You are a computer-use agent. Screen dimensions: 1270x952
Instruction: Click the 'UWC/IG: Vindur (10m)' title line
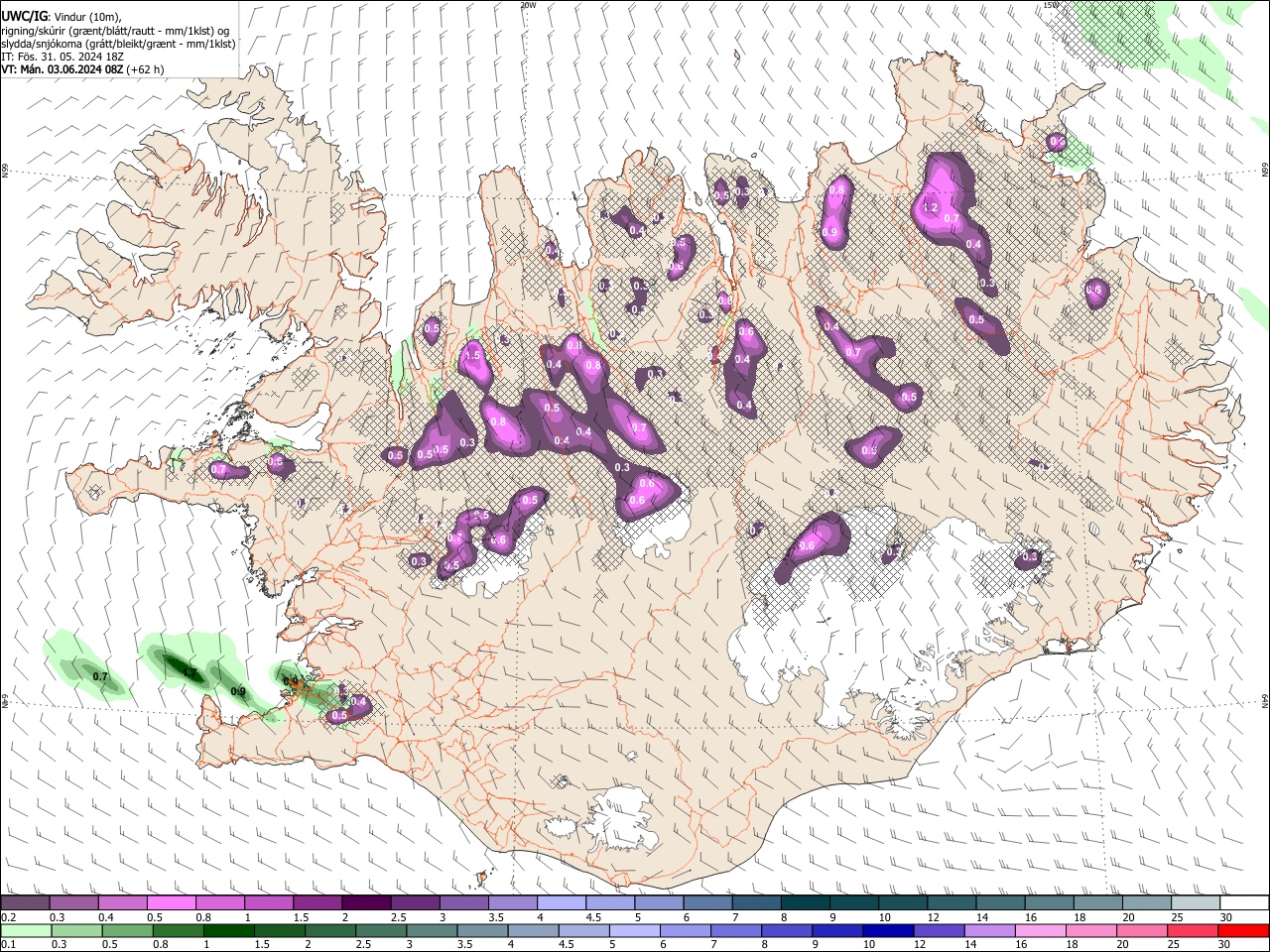click(62, 17)
